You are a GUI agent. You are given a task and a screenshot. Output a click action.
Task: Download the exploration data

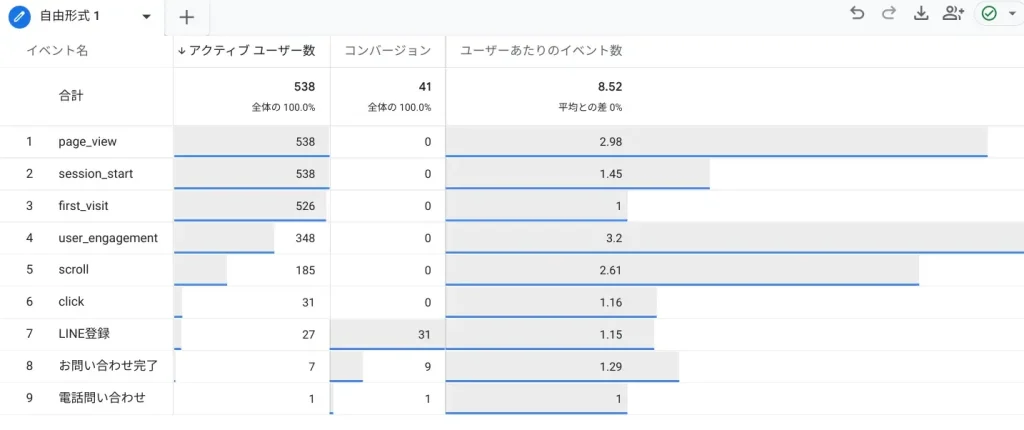pos(921,14)
